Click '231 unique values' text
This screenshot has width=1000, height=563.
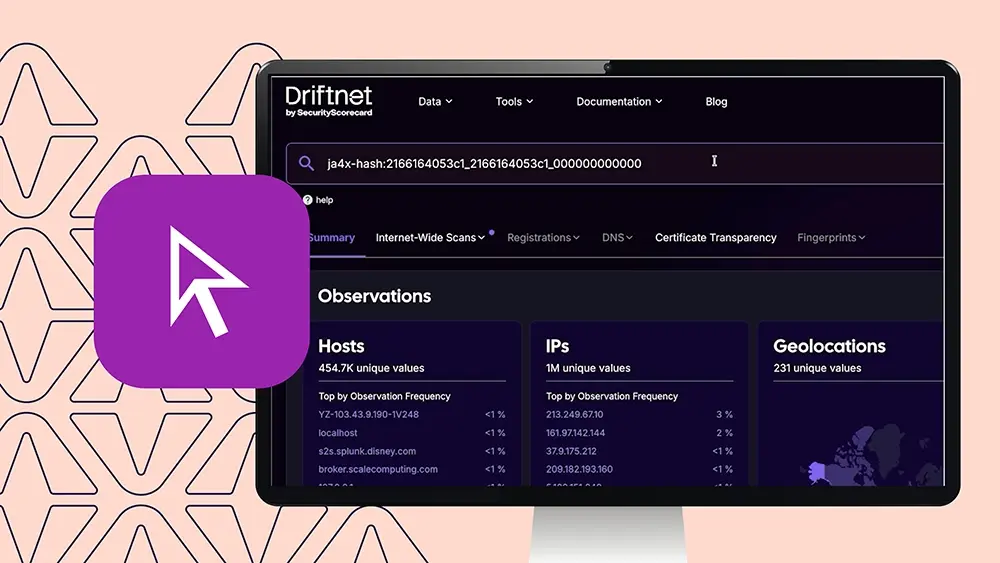pos(817,368)
